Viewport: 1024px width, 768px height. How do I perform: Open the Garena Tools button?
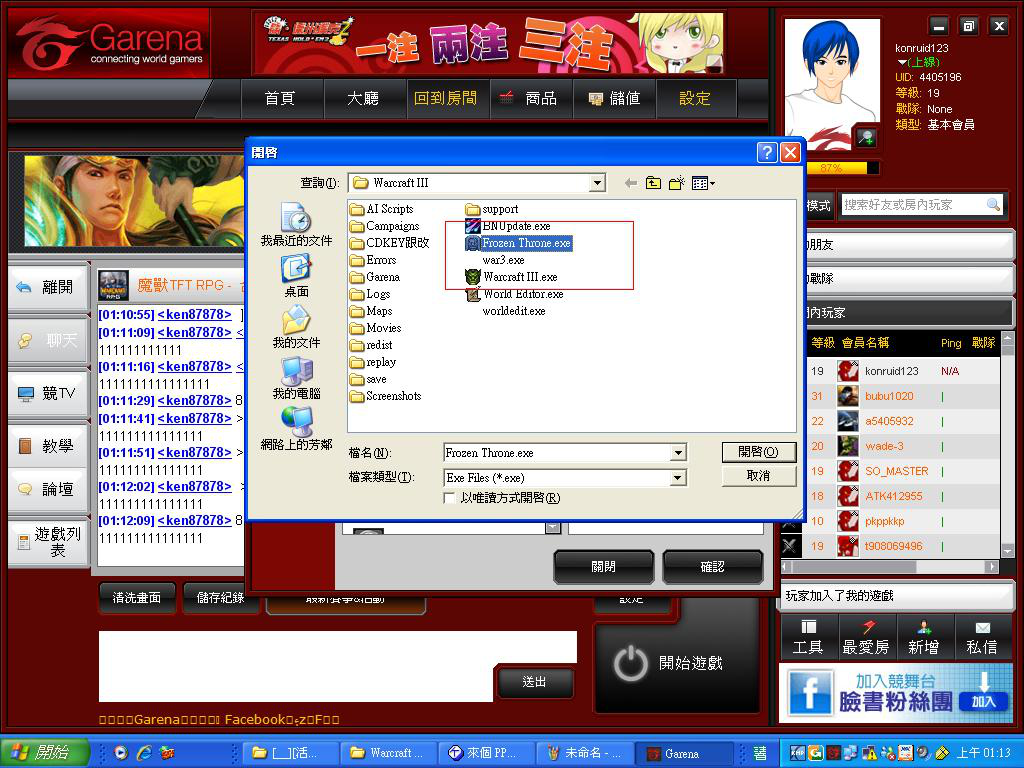(x=808, y=637)
